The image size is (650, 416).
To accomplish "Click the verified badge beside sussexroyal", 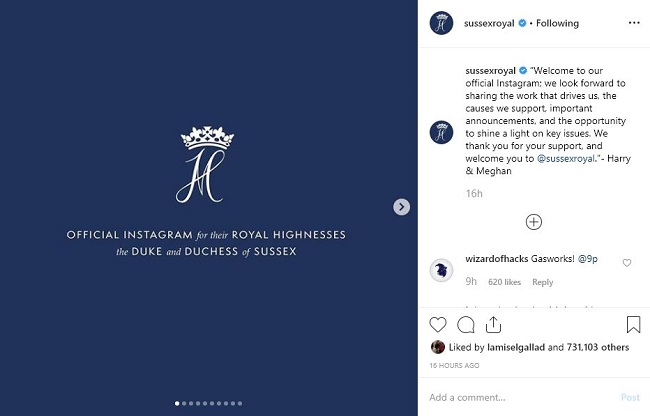I will (x=522, y=22).
